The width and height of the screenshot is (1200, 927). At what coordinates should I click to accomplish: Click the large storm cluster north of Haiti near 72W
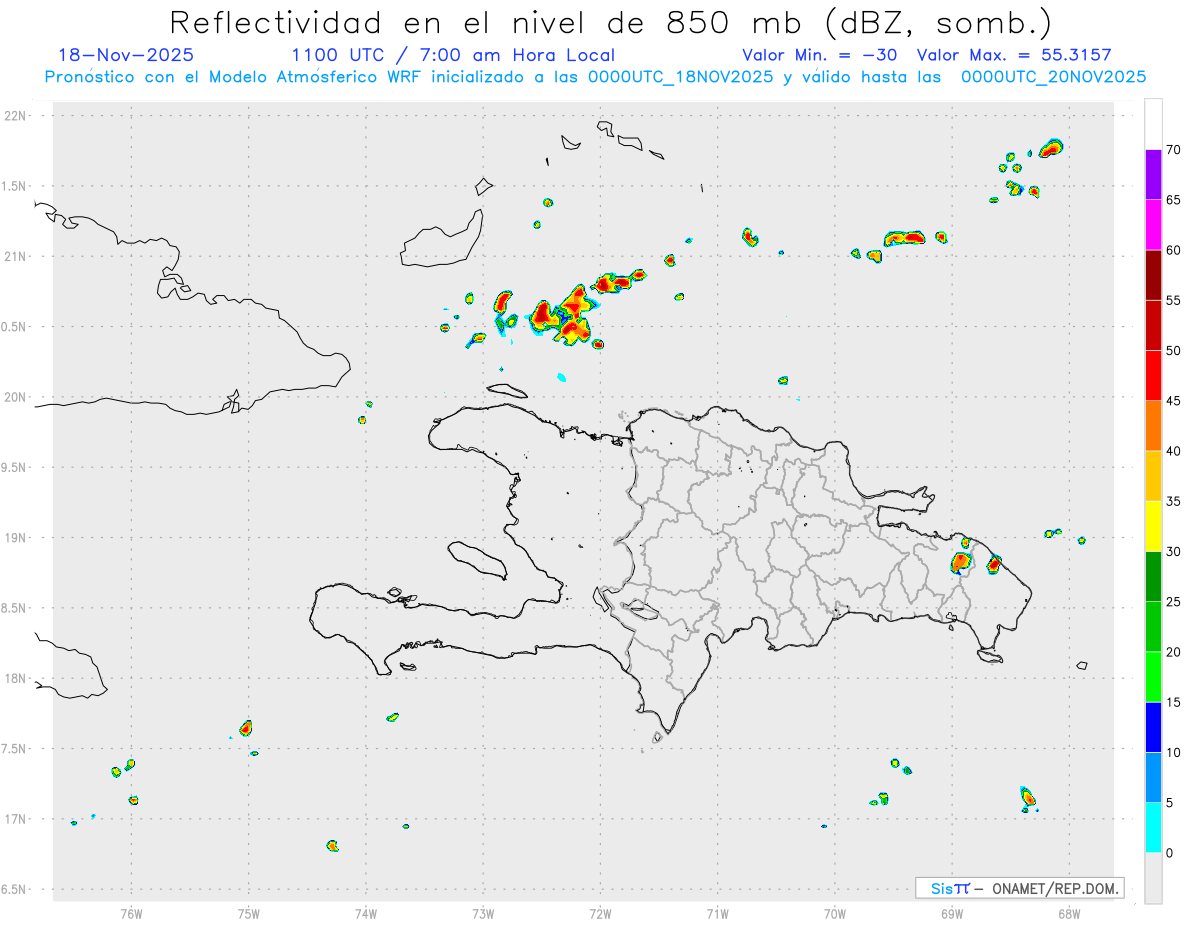563,314
